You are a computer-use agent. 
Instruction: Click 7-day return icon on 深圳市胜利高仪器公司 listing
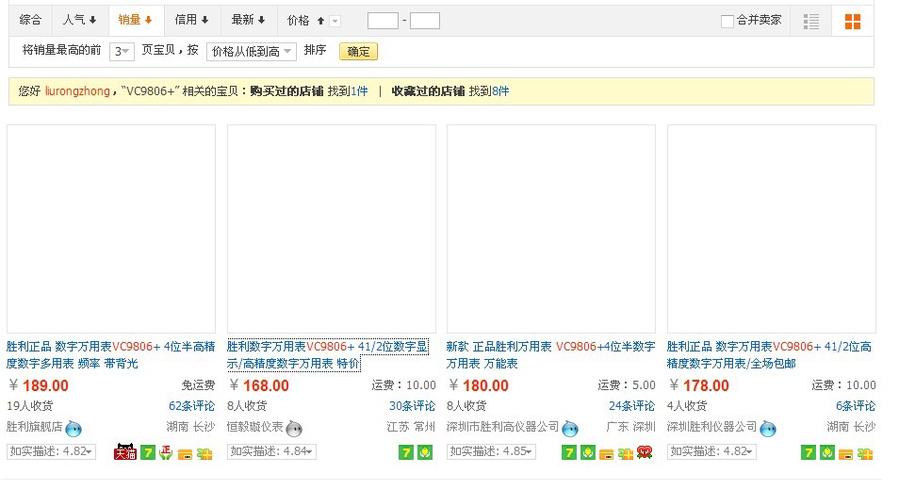pyautogui.click(x=569, y=453)
